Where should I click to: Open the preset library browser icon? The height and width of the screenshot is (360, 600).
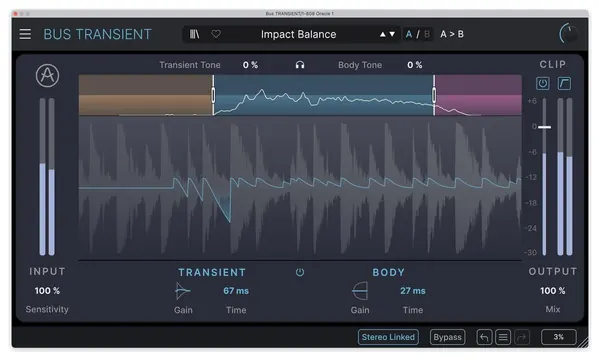[x=194, y=34]
